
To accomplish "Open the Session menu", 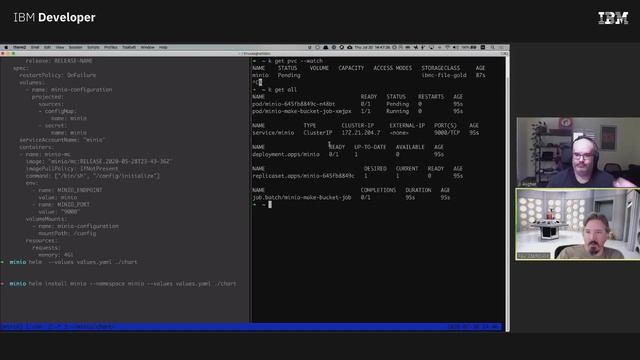I will (x=76, y=47).
